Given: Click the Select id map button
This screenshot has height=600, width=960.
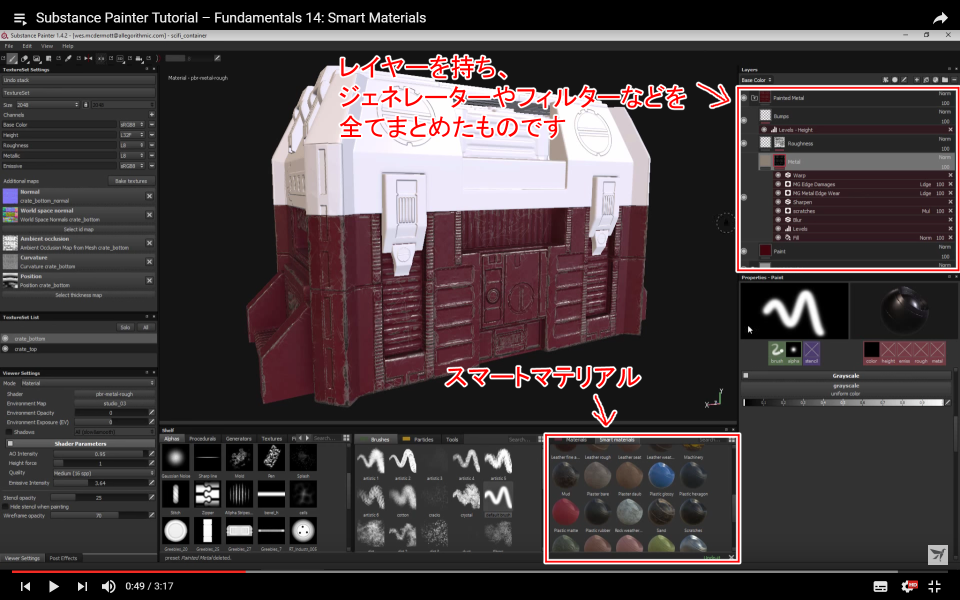Looking at the screenshot, I should click(78, 229).
